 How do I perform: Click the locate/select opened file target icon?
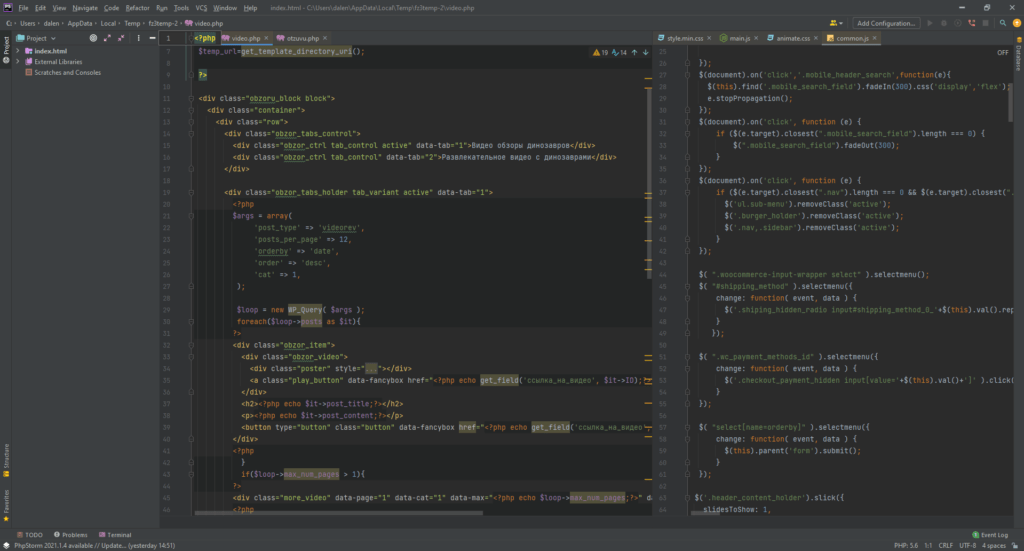pos(92,38)
